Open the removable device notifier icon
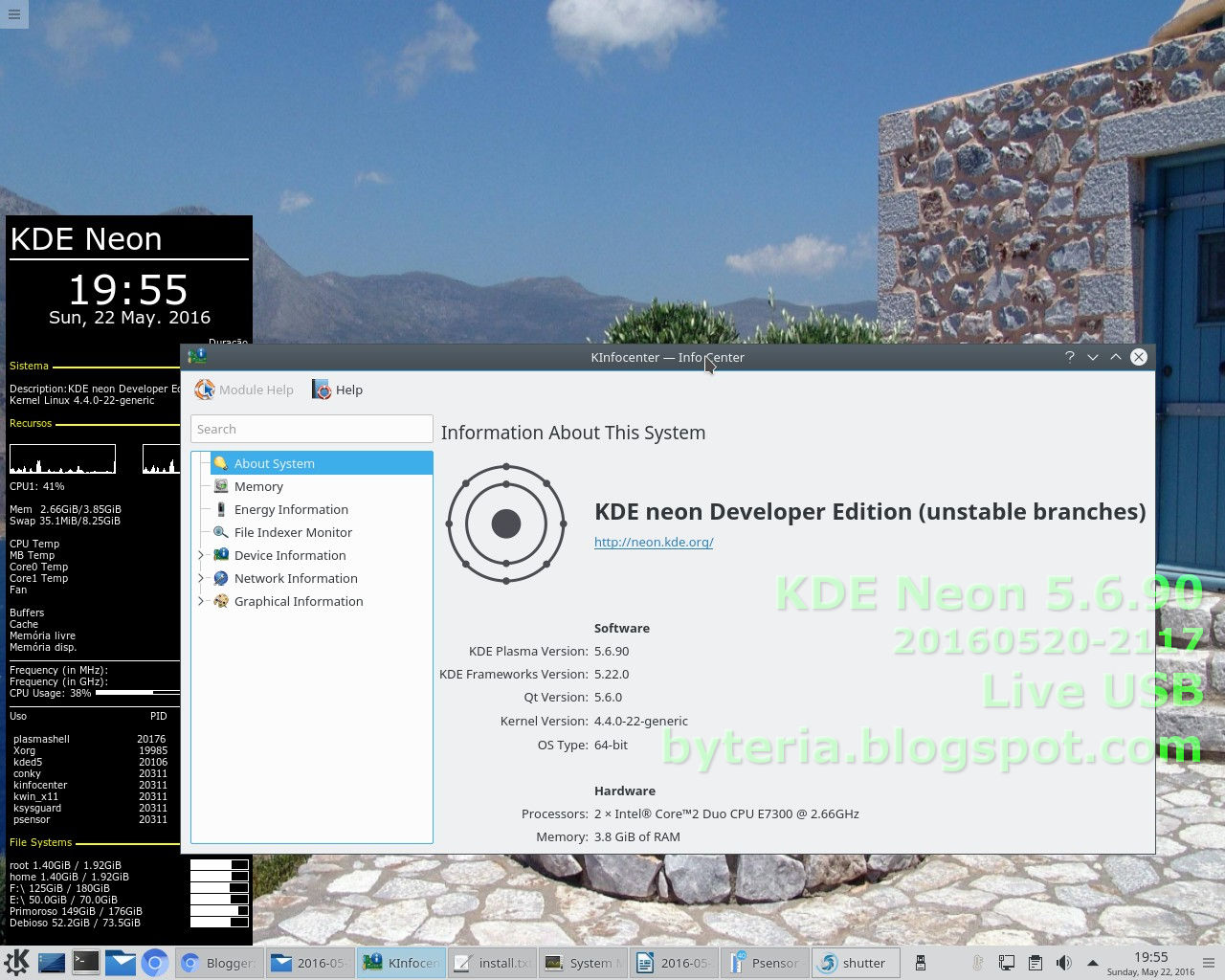The image size is (1225, 980). pyautogui.click(x=920, y=963)
